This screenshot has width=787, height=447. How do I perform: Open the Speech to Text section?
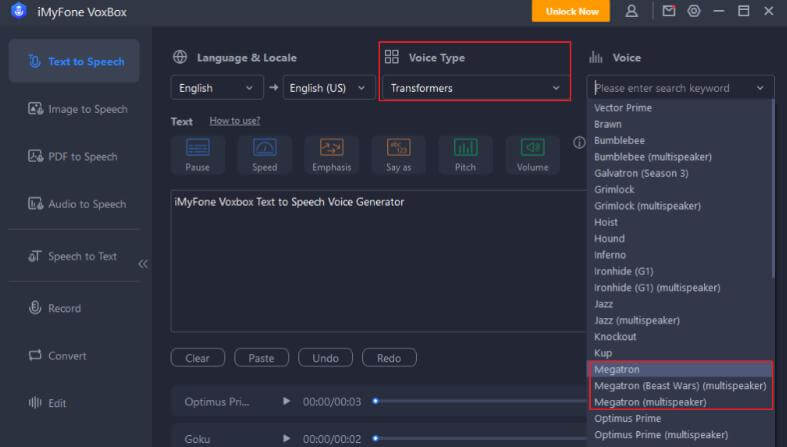[72, 256]
